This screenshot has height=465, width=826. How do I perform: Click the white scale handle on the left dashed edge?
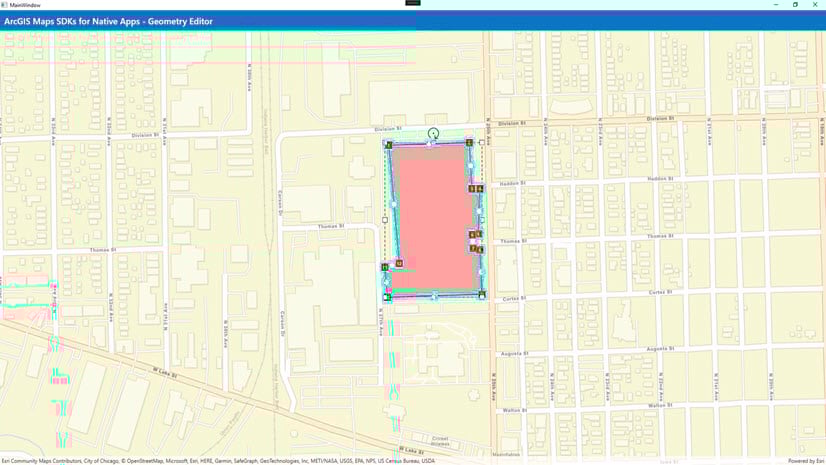click(385, 220)
